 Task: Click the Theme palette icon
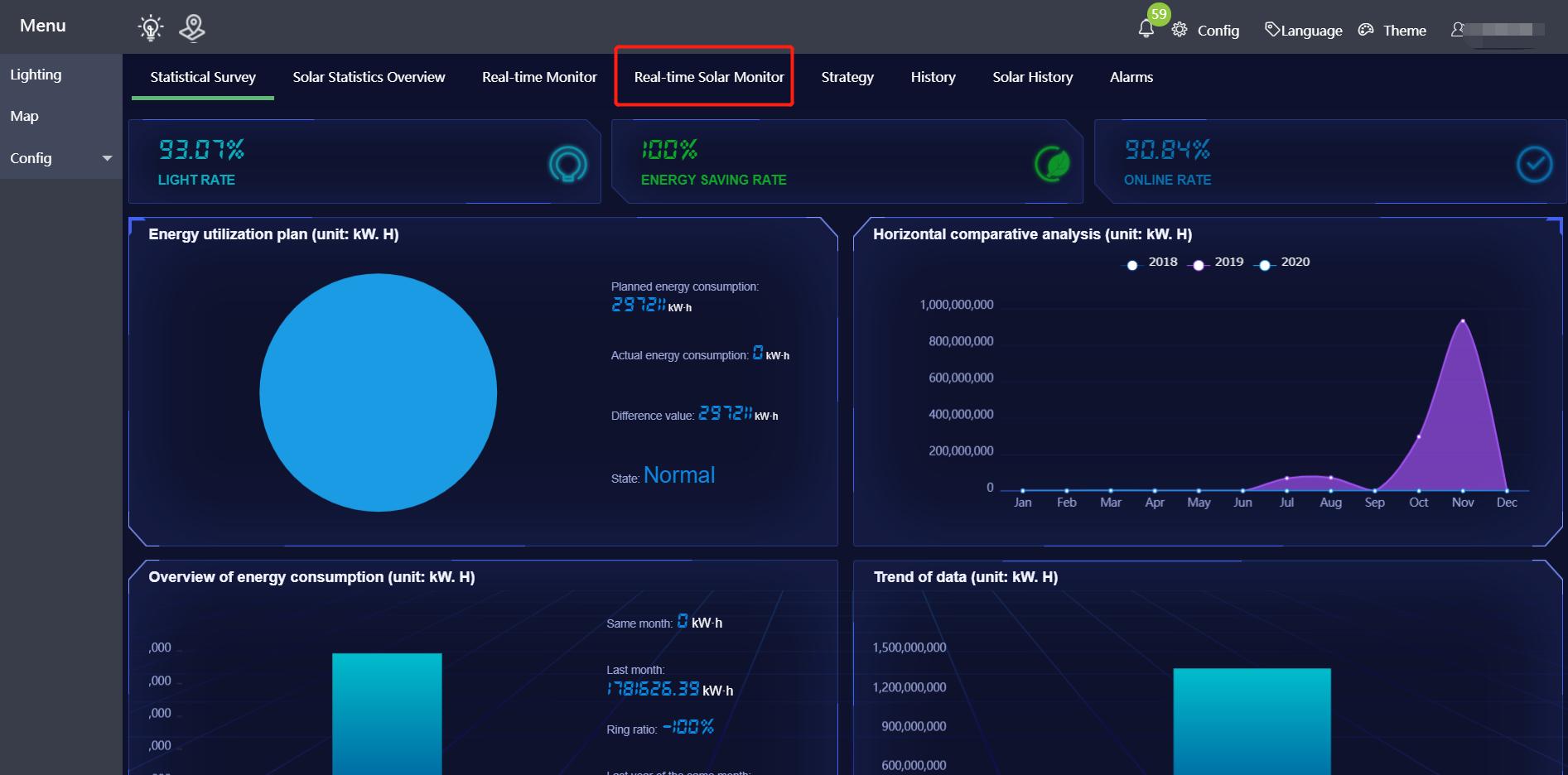[1366, 30]
